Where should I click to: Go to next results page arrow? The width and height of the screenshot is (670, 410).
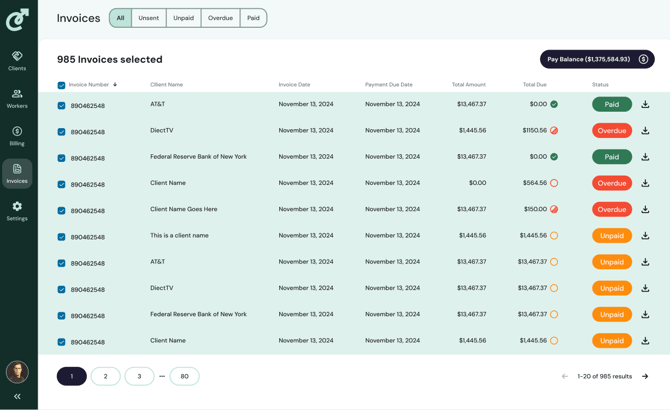pos(645,376)
